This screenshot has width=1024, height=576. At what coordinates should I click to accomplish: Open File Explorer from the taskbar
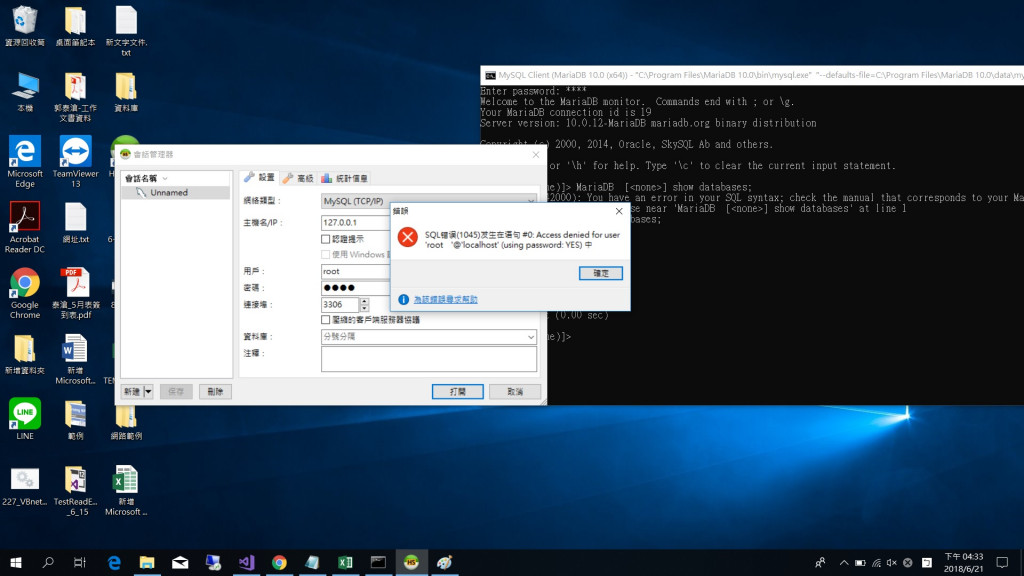tap(147, 562)
